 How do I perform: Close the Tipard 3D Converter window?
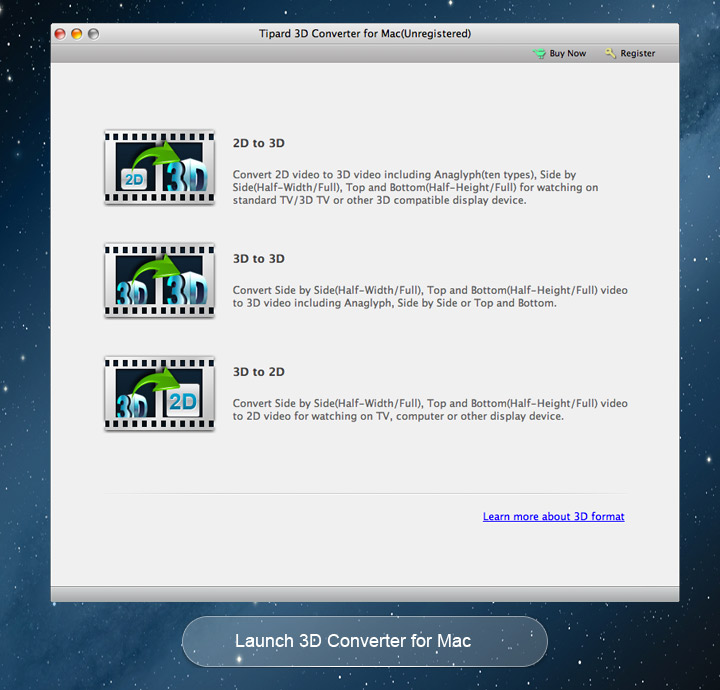tap(60, 34)
